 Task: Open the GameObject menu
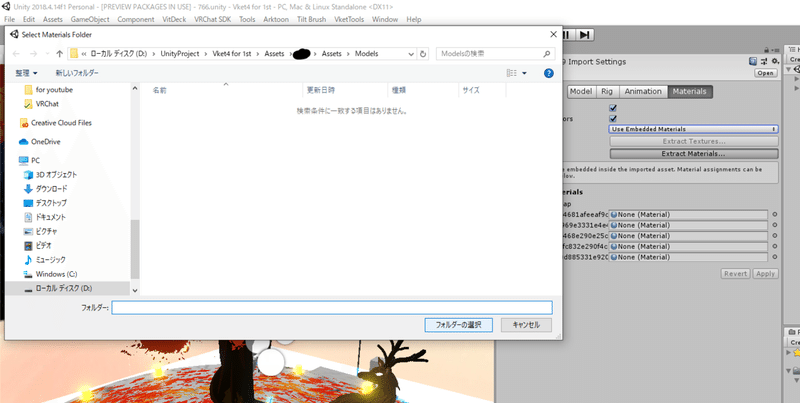[90, 19]
